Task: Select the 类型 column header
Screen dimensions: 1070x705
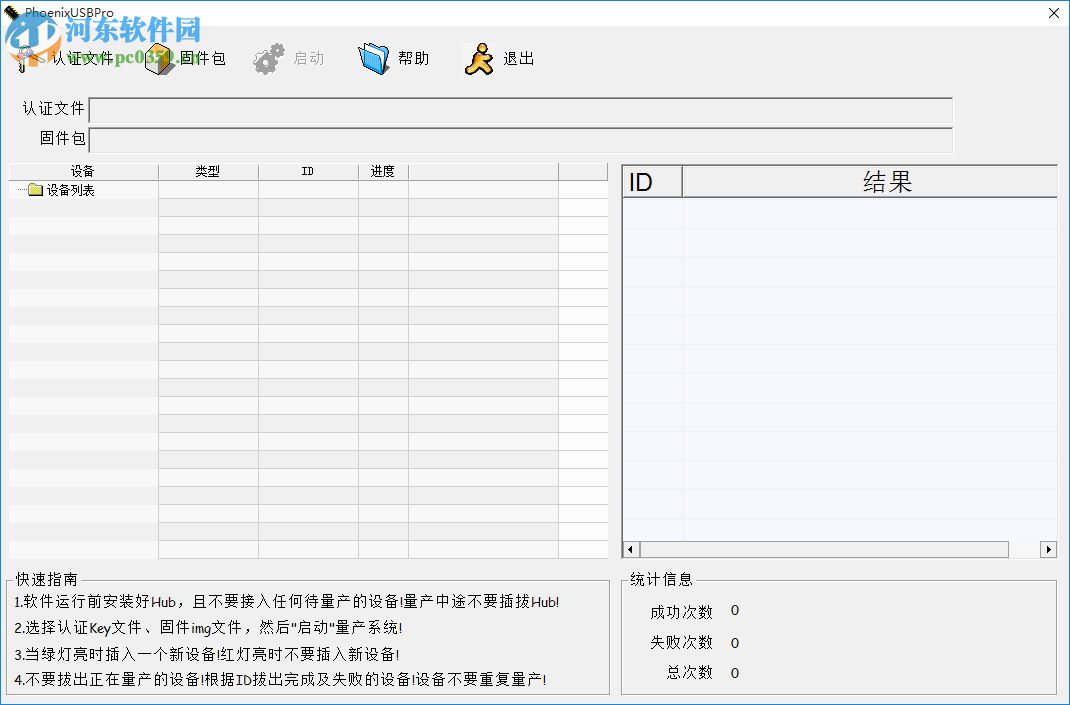Action: [208, 171]
